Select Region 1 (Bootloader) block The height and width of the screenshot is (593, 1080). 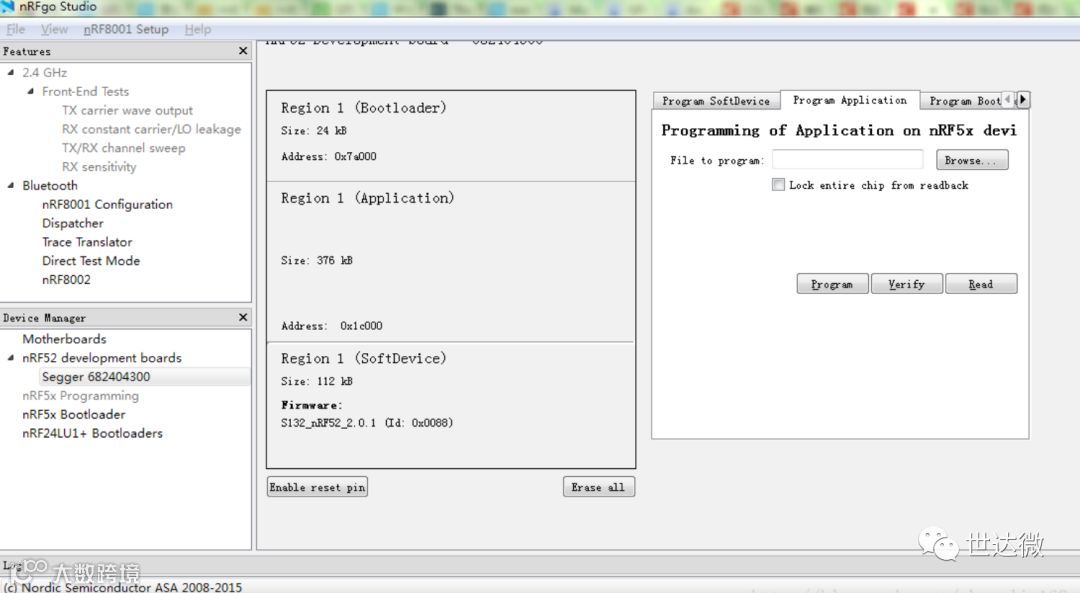coord(451,136)
